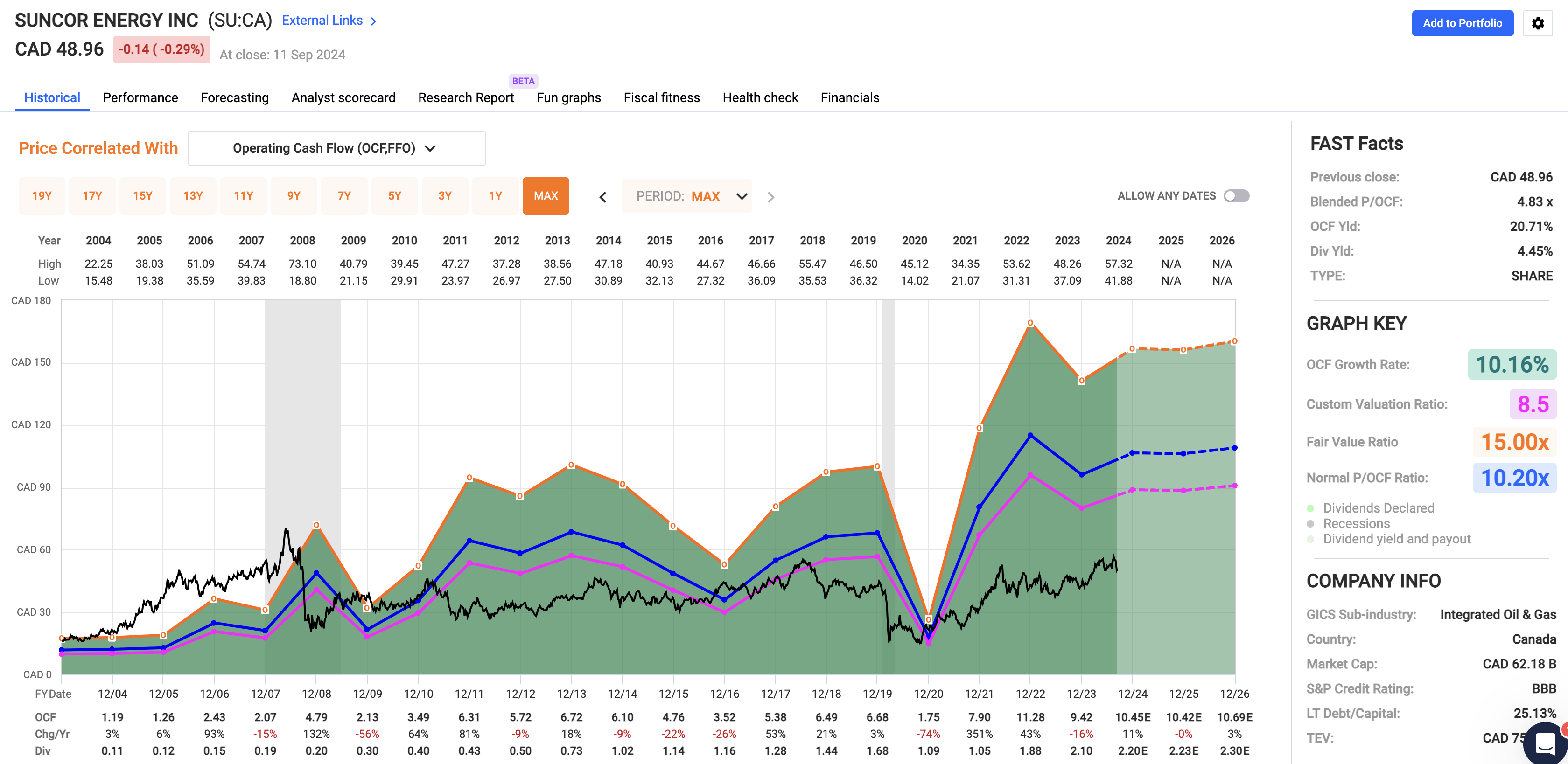Click the next period arrow

[x=770, y=197]
